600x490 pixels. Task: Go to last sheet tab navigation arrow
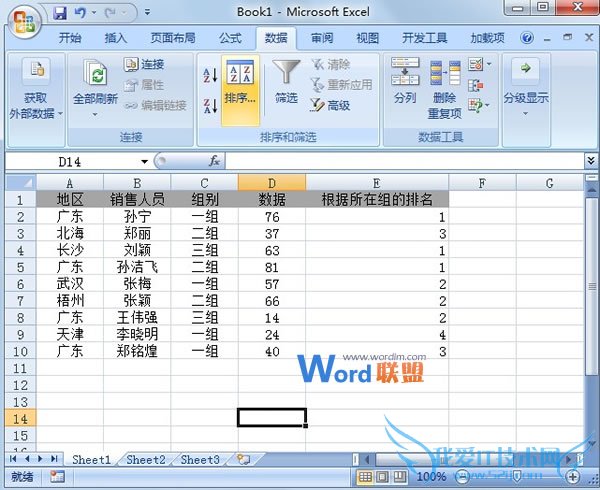(54, 459)
